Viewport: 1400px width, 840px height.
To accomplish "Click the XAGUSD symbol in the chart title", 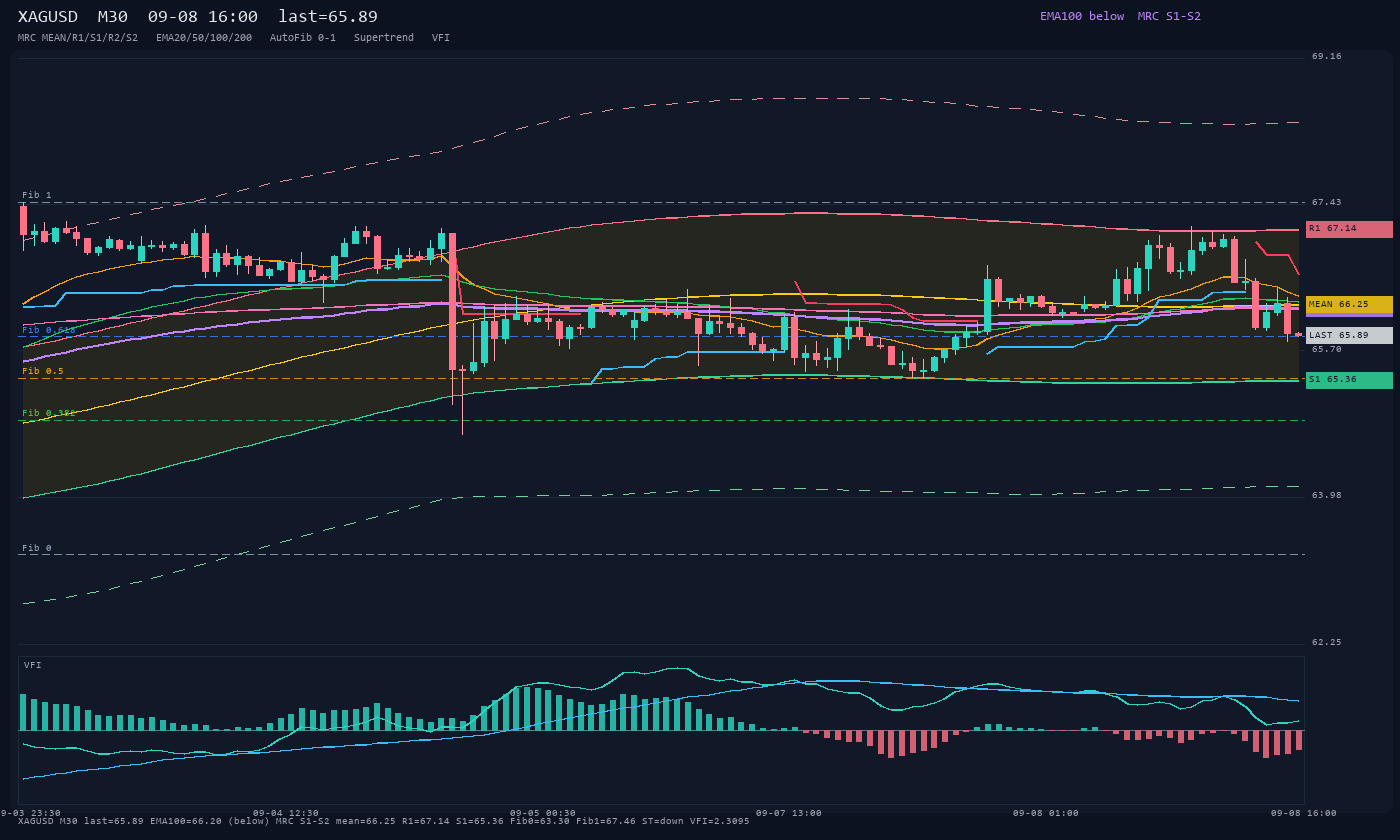I will point(48,17).
